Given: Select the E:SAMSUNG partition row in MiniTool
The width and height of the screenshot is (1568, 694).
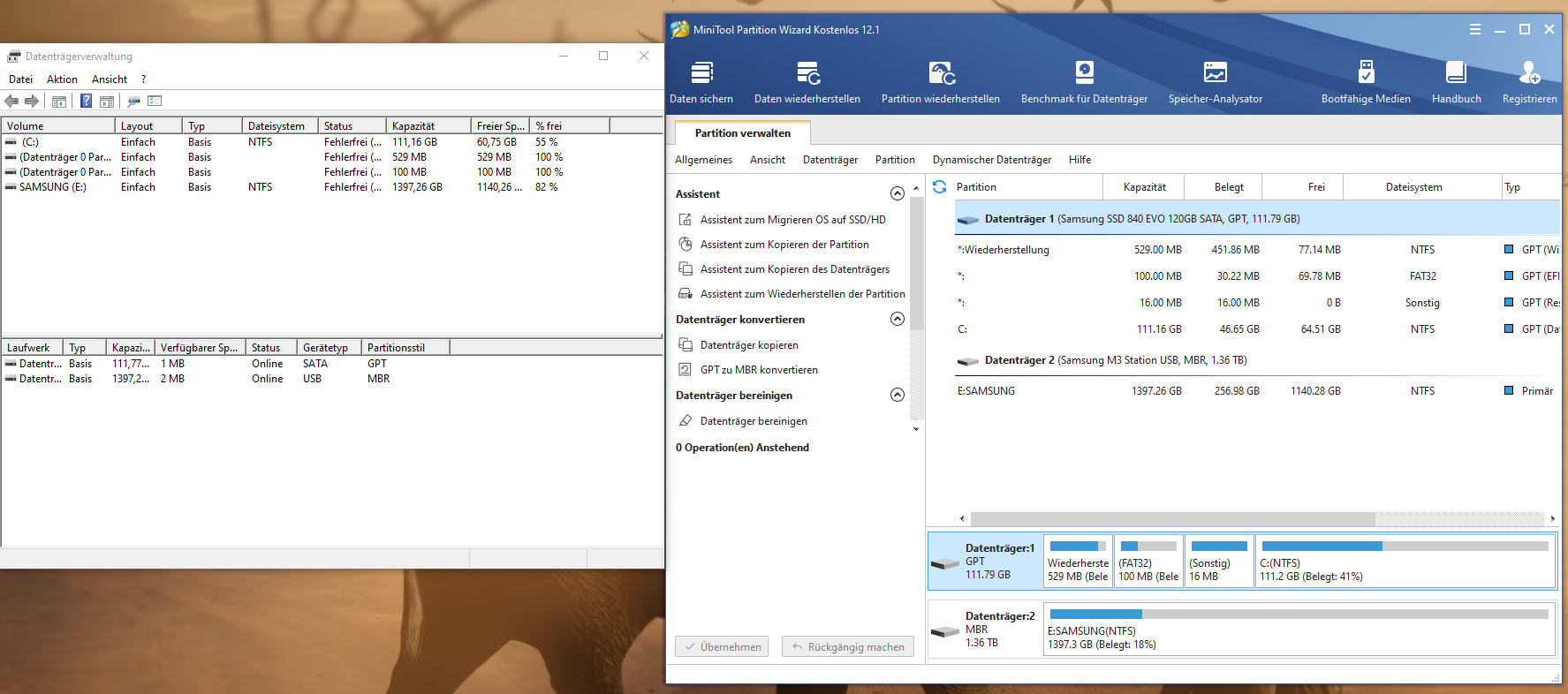Looking at the screenshot, I should click(1257, 391).
